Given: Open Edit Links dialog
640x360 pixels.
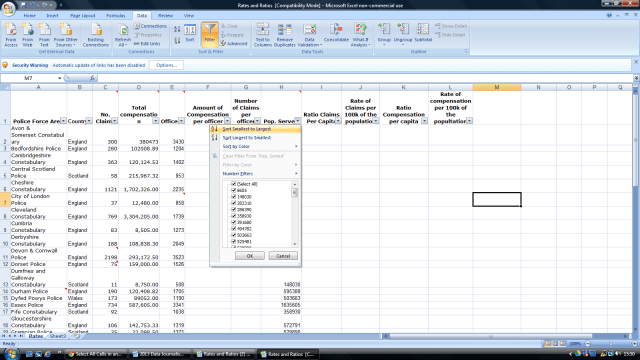Looking at the screenshot, I should [x=147, y=44].
